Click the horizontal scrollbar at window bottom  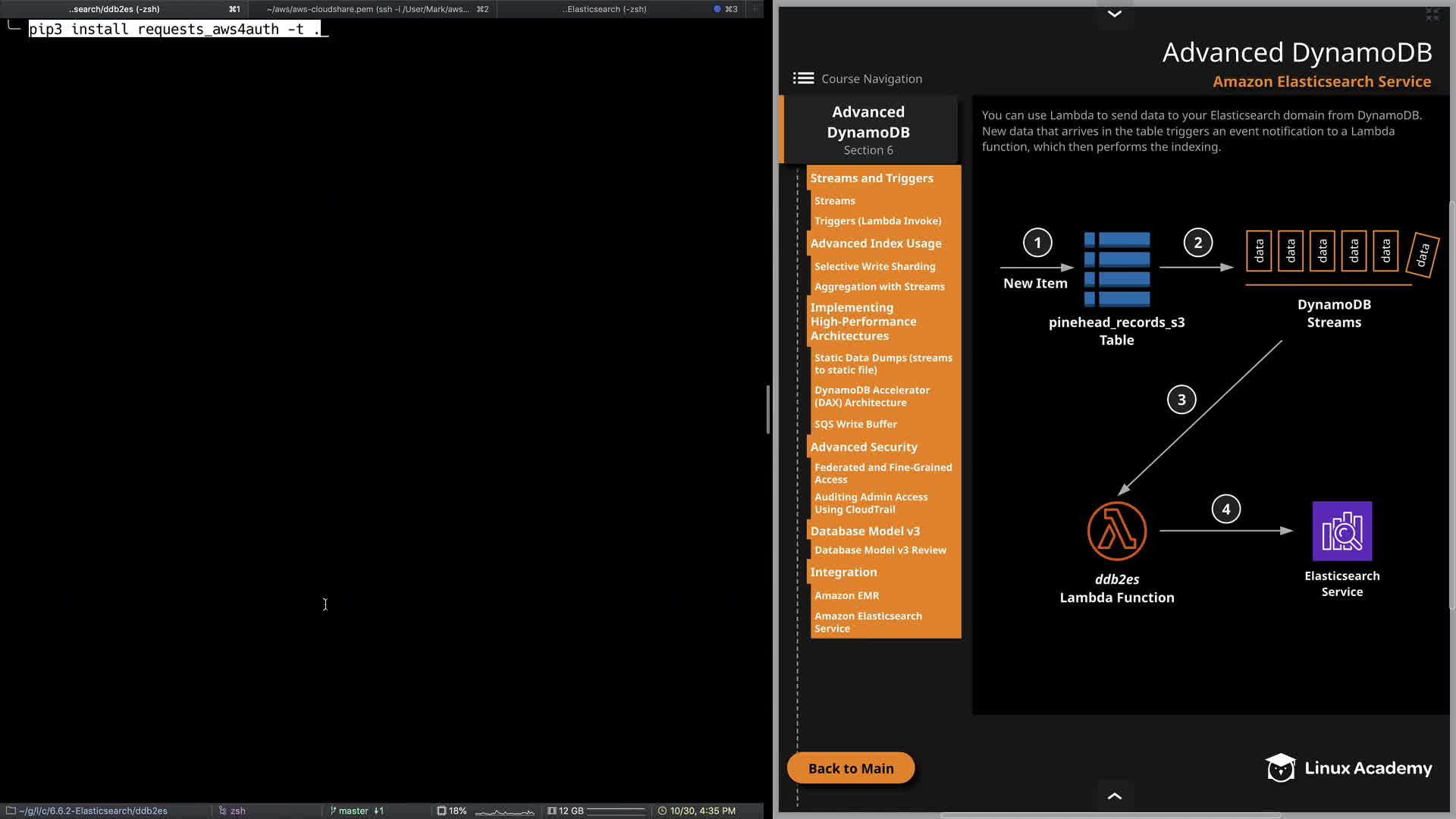click(1110, 815)
